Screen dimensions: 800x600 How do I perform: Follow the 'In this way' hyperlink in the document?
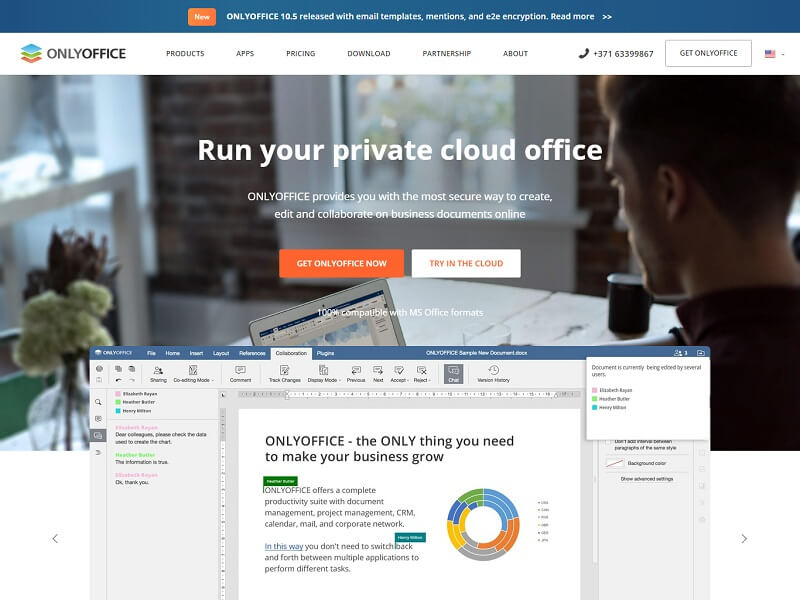pos(284,546)
